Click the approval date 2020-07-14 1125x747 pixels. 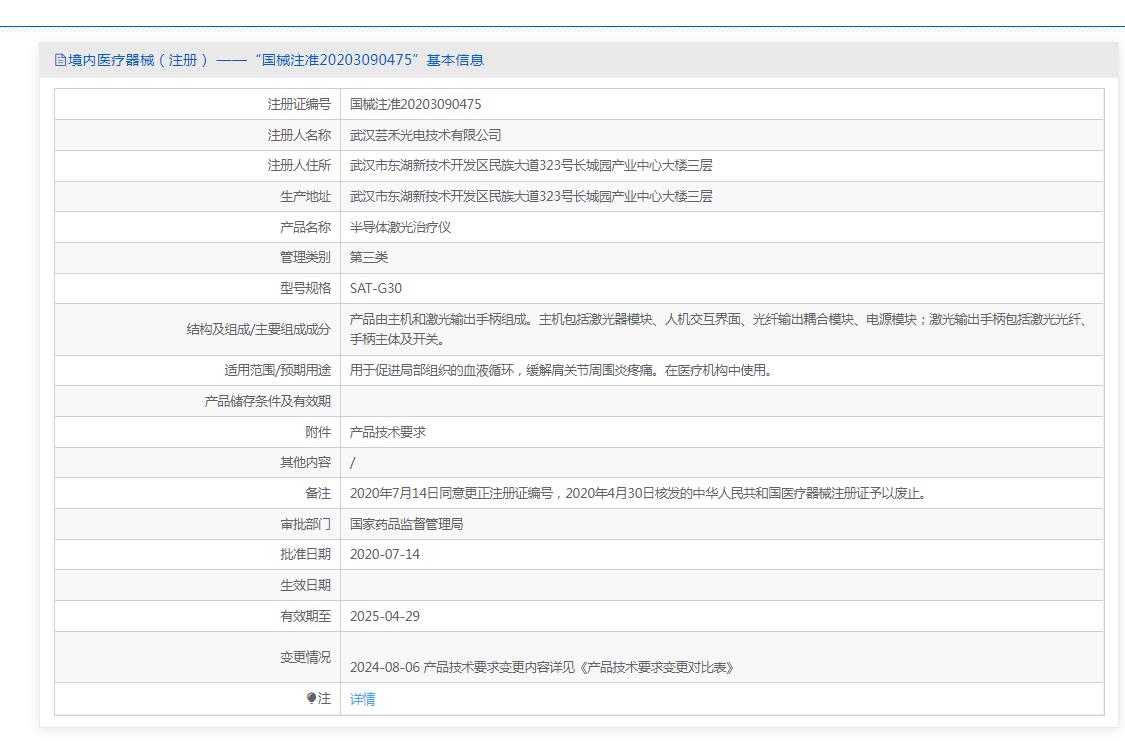click(x=384, y=554)
